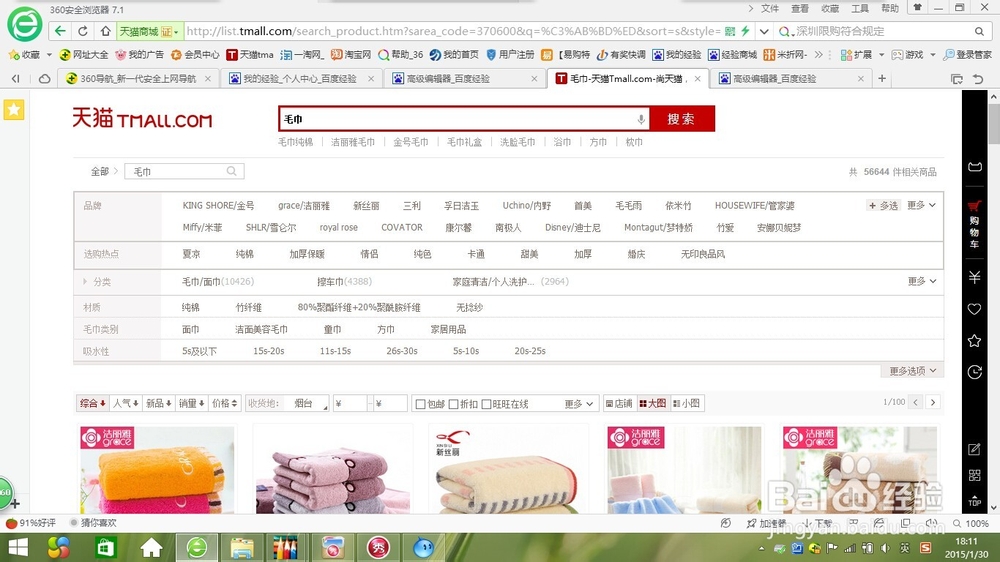Image resolution: width=1000 pixels, height=562 pixels.
Task: Open 淘宝网 bookmark in favorites bar
Action: pyautogui.click(x=351, y=55)
